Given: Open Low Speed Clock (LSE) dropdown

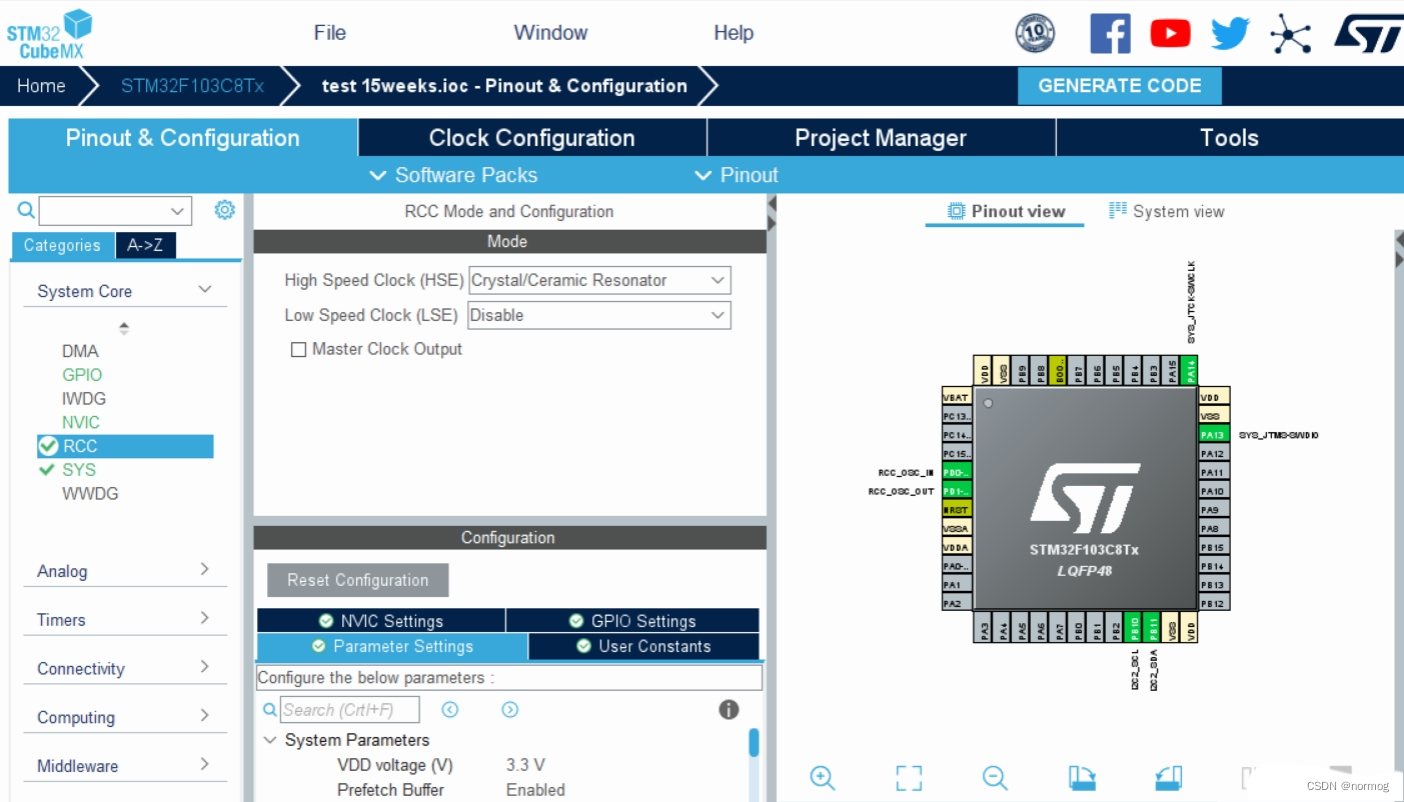Looking at the screenshot, I should pyautogui.click(x=599, y=315).
